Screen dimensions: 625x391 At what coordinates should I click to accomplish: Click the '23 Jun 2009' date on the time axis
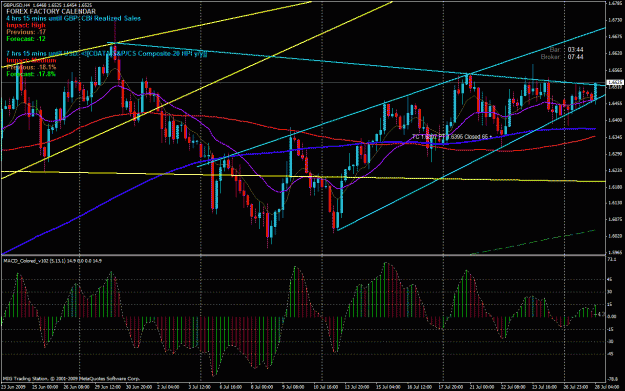click(13, 387)
